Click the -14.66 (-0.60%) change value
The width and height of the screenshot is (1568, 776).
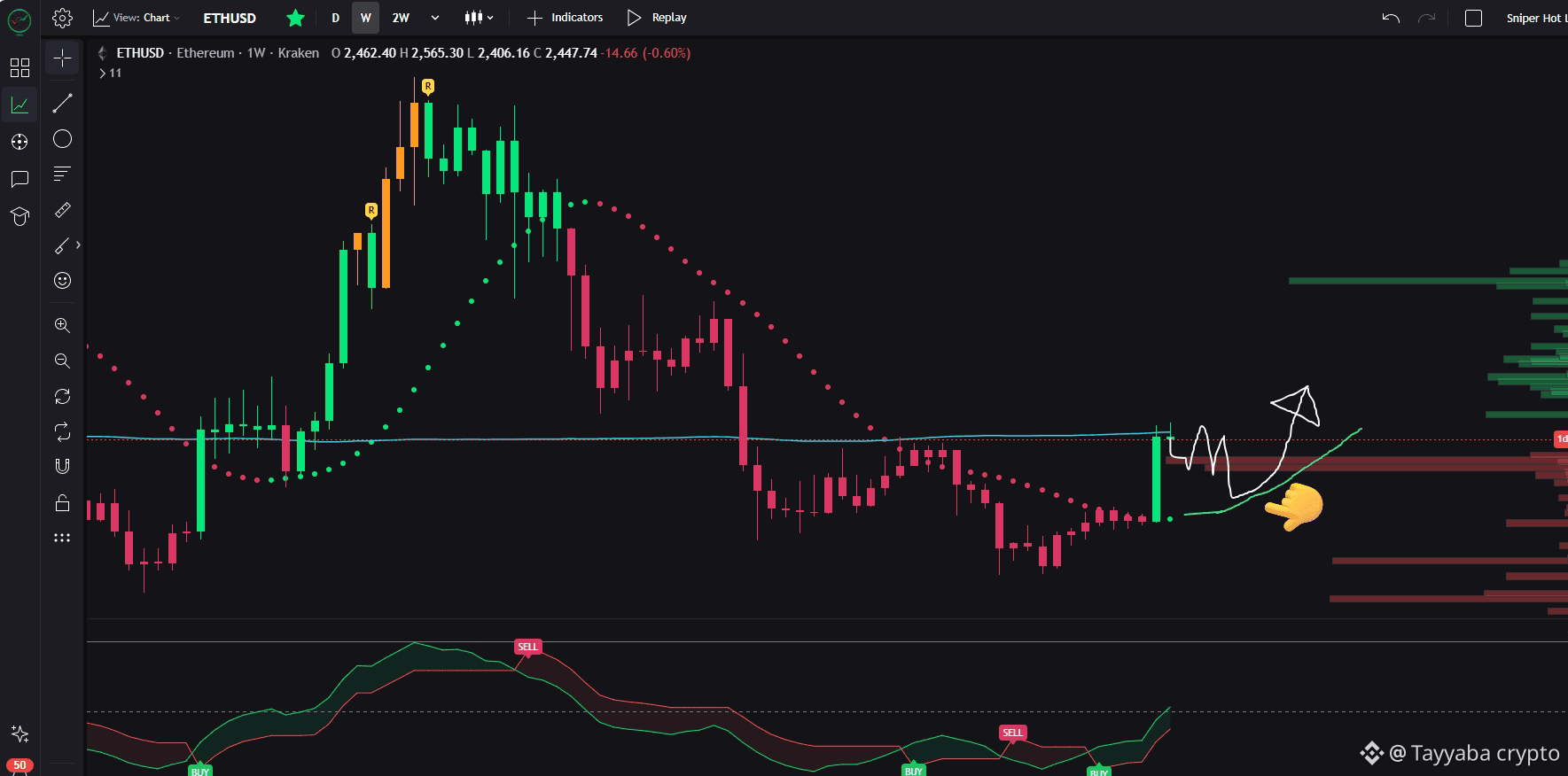(x=645, y=53)
